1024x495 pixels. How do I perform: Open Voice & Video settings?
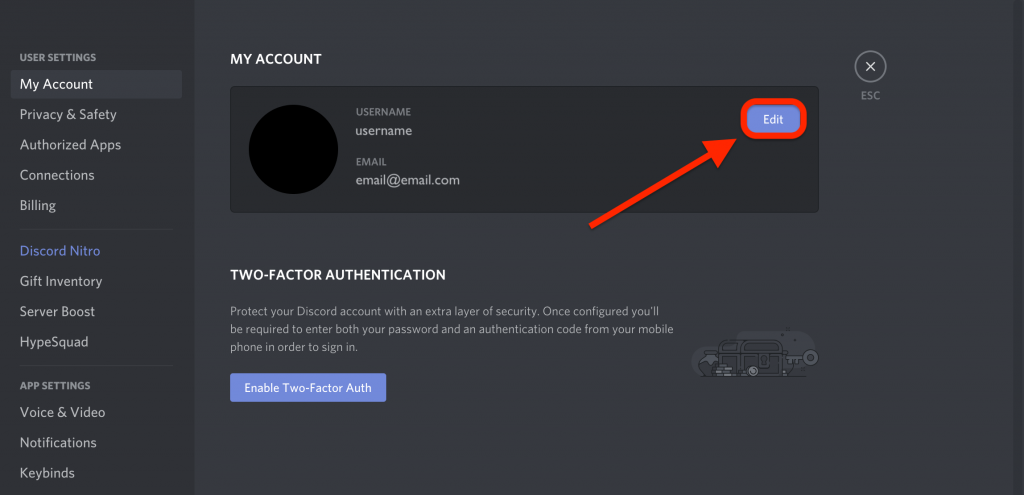click(96, 412)
